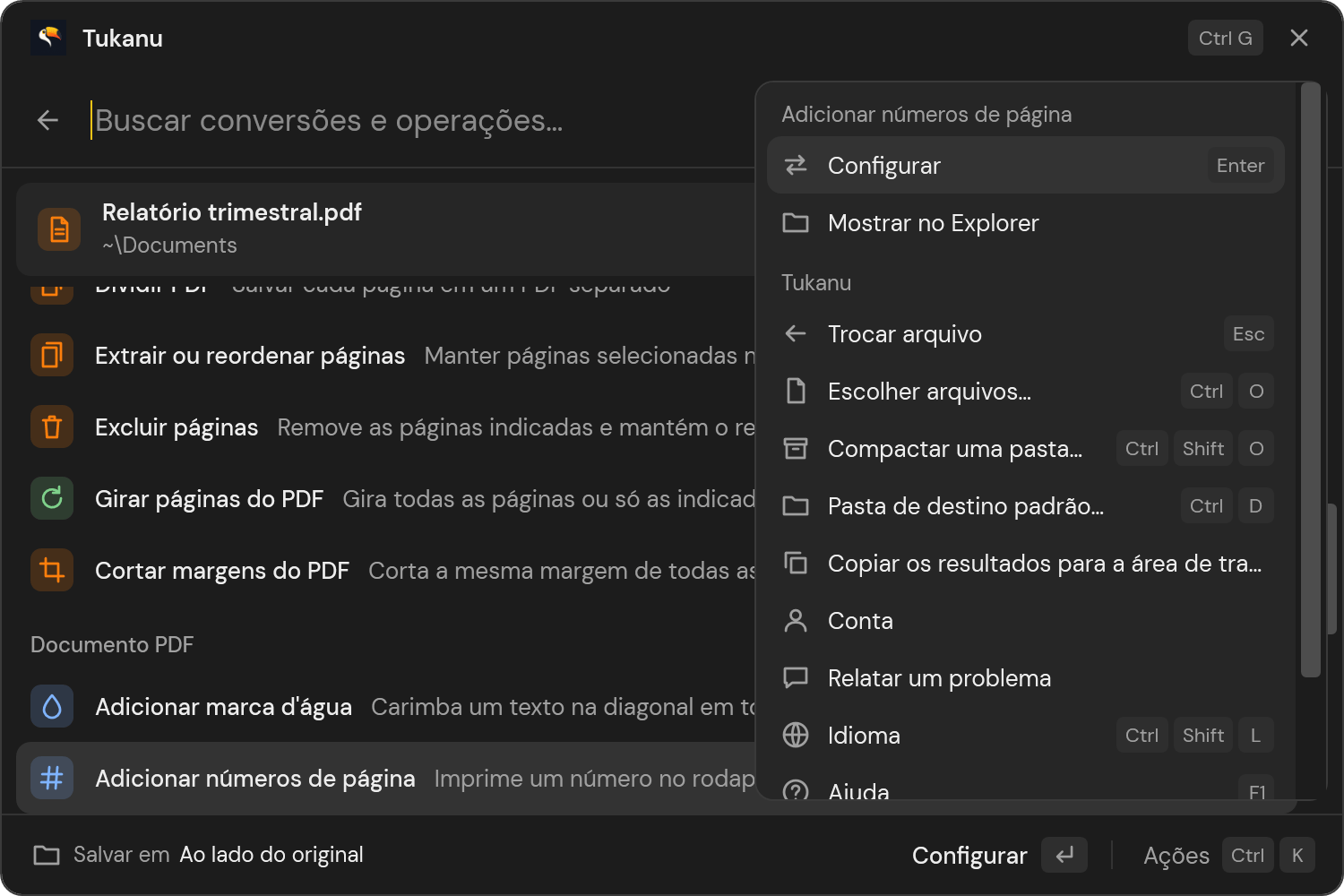Select the Girar páginas do PDF operation
Screen dimensions: 1344x896
[387, 498]
